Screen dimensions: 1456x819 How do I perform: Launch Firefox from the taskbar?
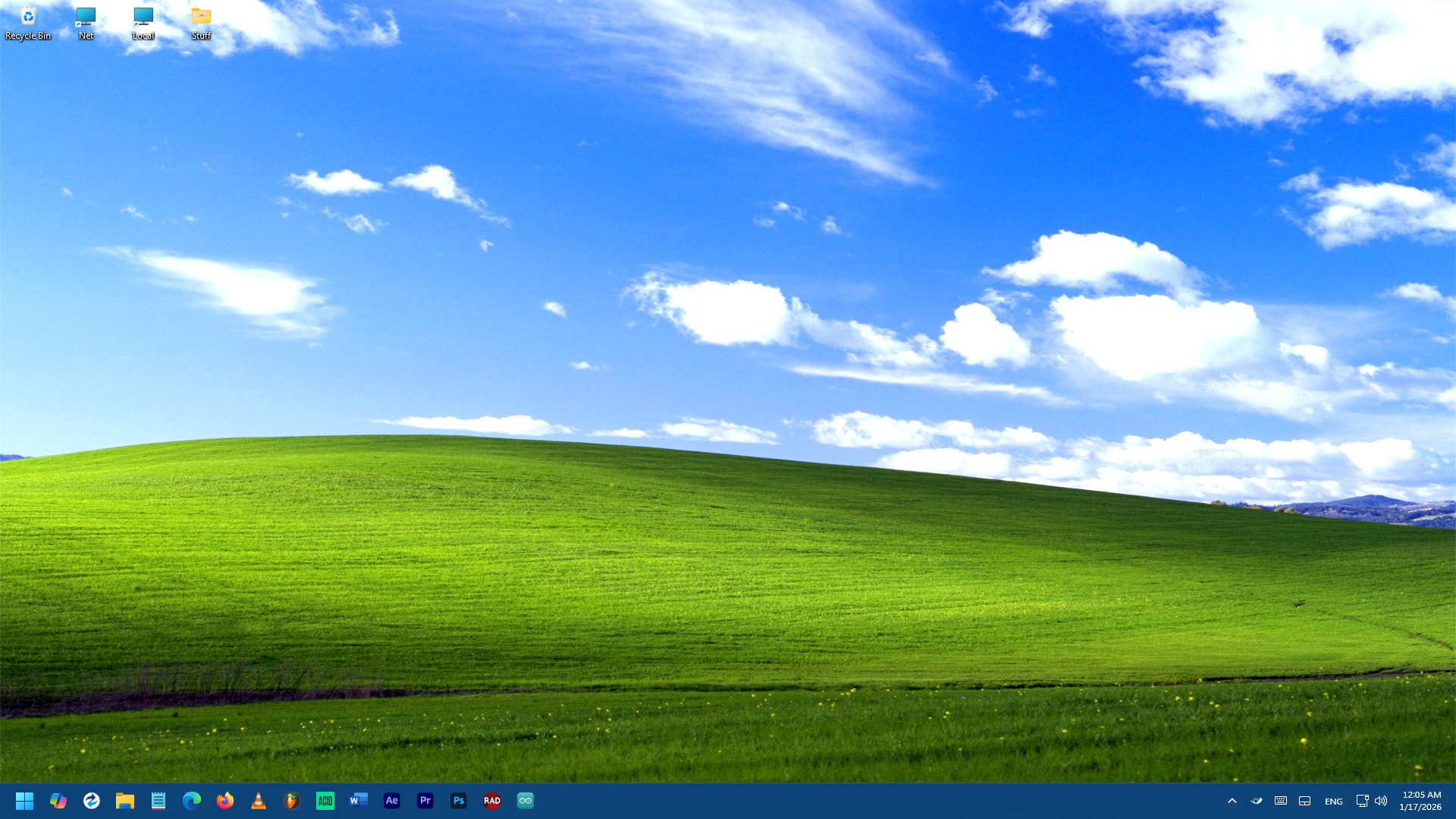[225, 801]
